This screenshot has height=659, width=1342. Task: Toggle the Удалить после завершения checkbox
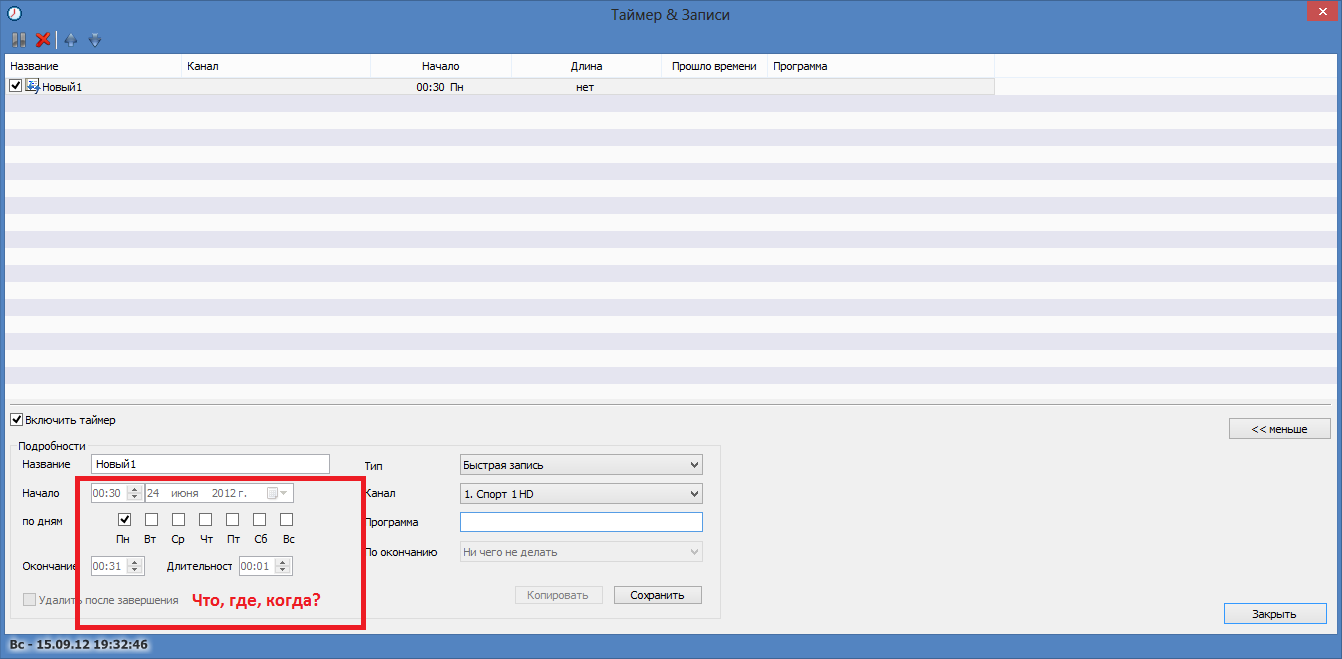point(29,600)
